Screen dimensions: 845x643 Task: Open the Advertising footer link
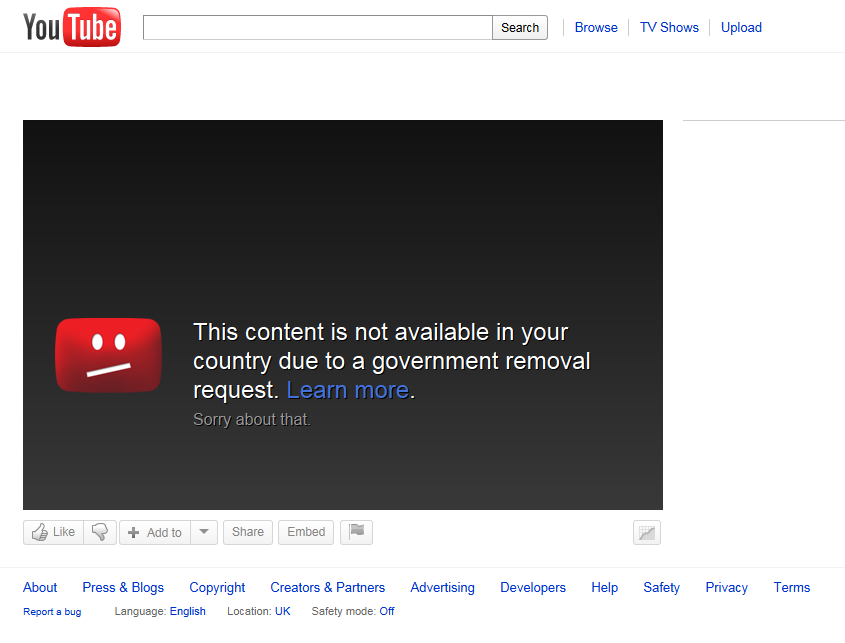442,587
